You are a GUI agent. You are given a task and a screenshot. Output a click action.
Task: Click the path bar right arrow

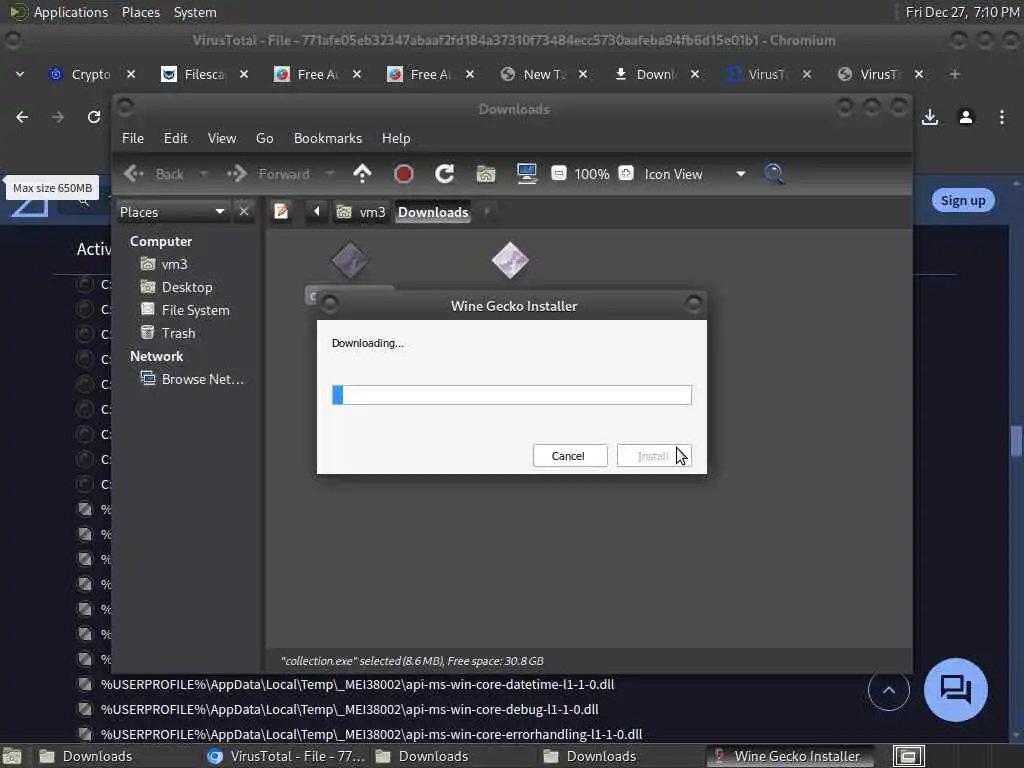coord(487,212)
